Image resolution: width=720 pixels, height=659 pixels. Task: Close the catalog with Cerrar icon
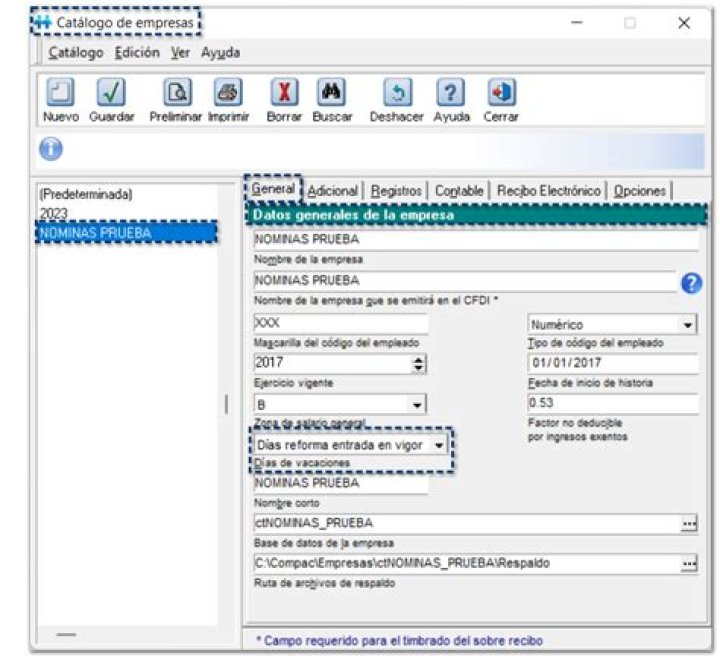(500, 93)
